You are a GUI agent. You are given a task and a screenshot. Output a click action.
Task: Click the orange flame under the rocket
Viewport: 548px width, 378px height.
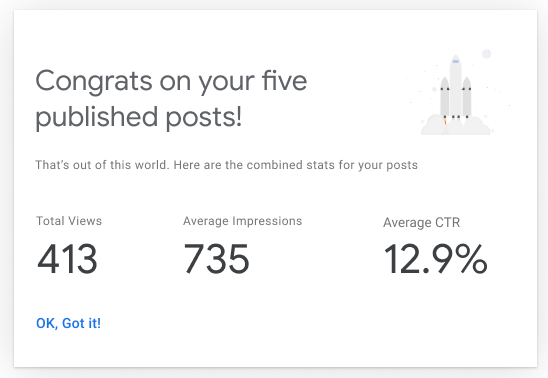[x=445, y=121]
